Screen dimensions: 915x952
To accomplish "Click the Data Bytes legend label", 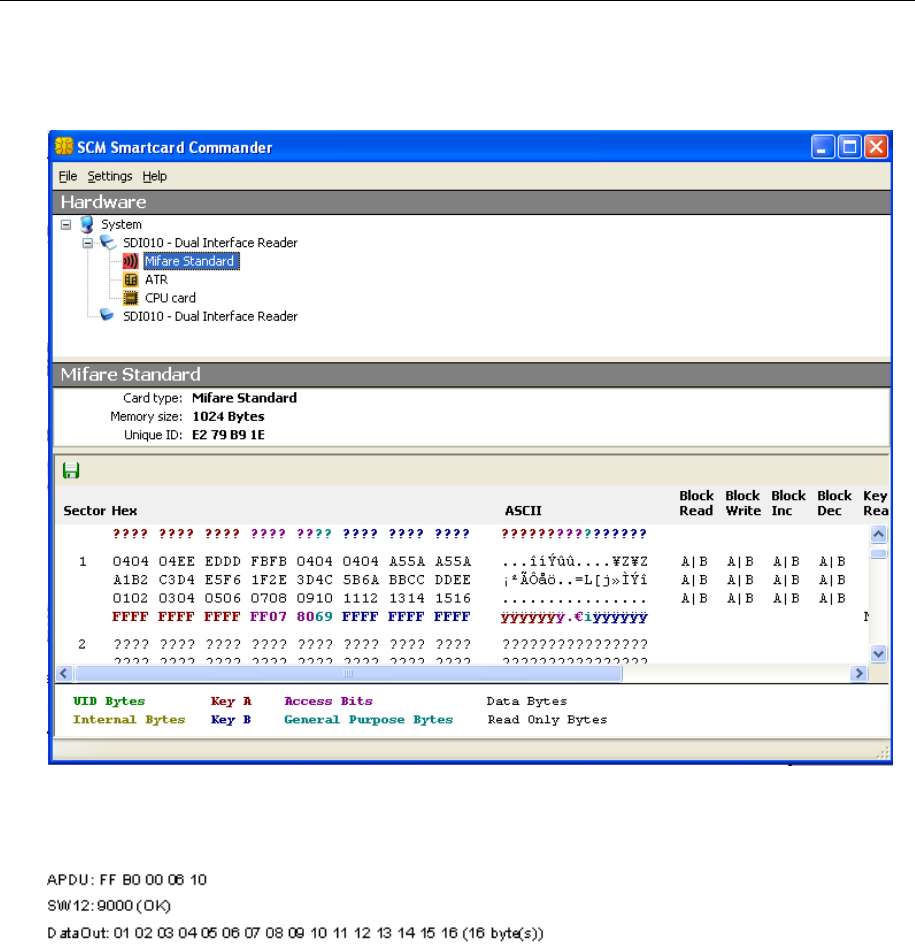I will point(526,701).
